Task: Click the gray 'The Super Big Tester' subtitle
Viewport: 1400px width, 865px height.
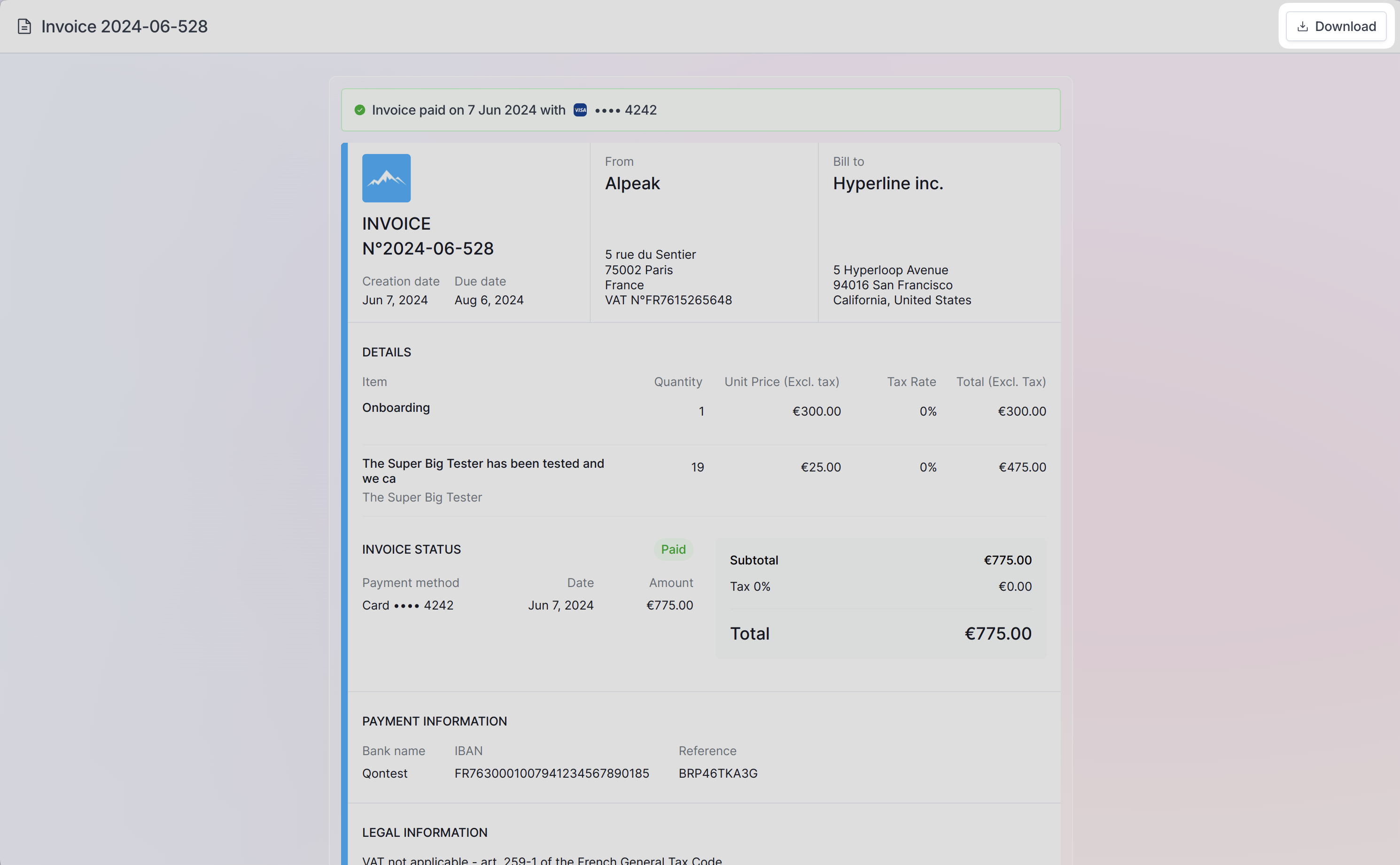Action: [x=422, y=498]
